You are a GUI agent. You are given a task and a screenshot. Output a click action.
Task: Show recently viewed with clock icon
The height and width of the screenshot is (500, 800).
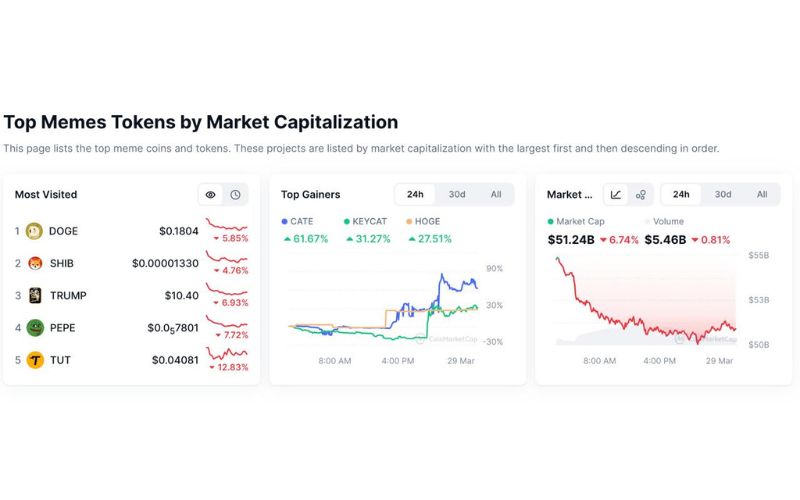235,194
